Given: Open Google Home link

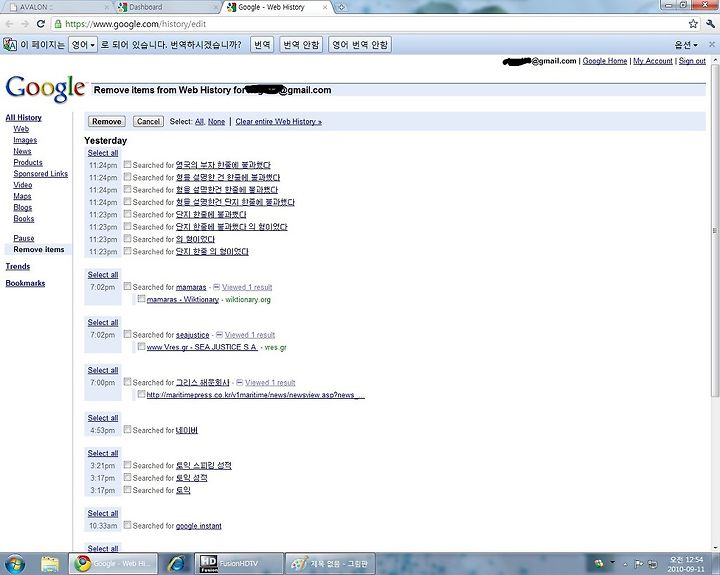Looking at the screenshot, I should 605,61.
